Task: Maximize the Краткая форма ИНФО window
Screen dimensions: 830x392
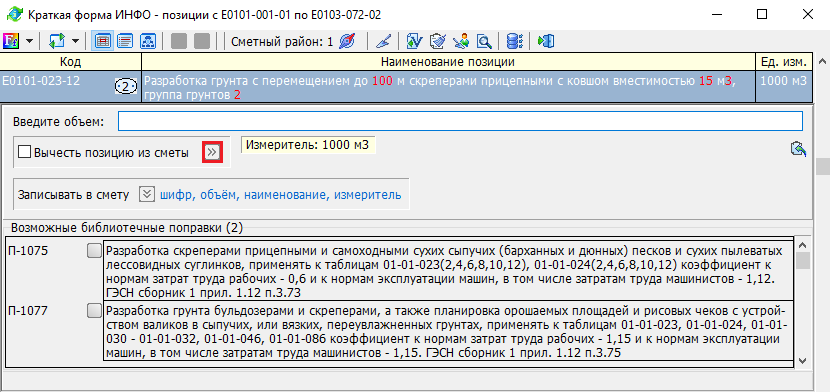Action: pos(762,15)
